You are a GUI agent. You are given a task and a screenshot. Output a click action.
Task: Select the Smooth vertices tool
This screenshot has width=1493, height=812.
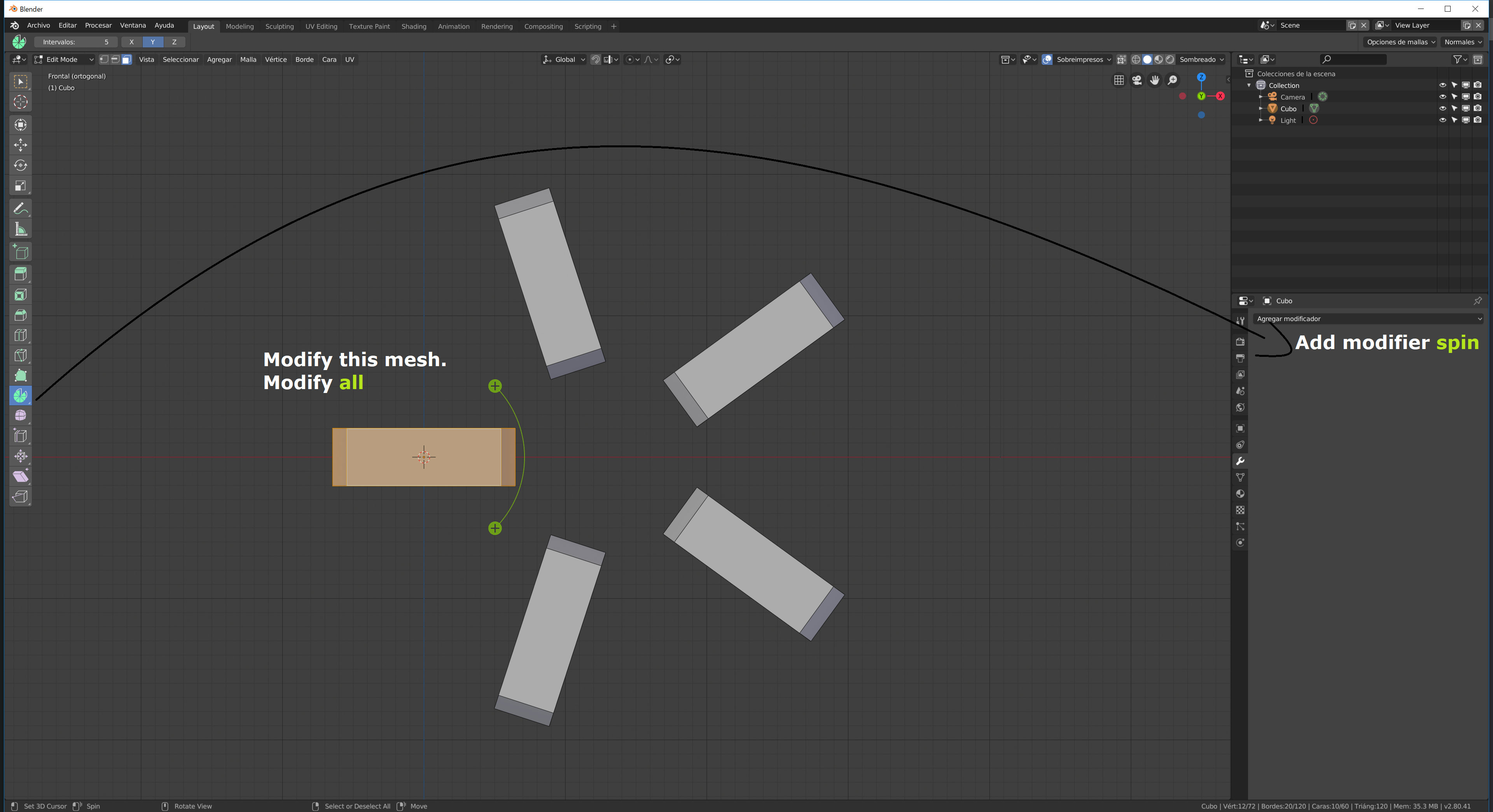point(20,416)
